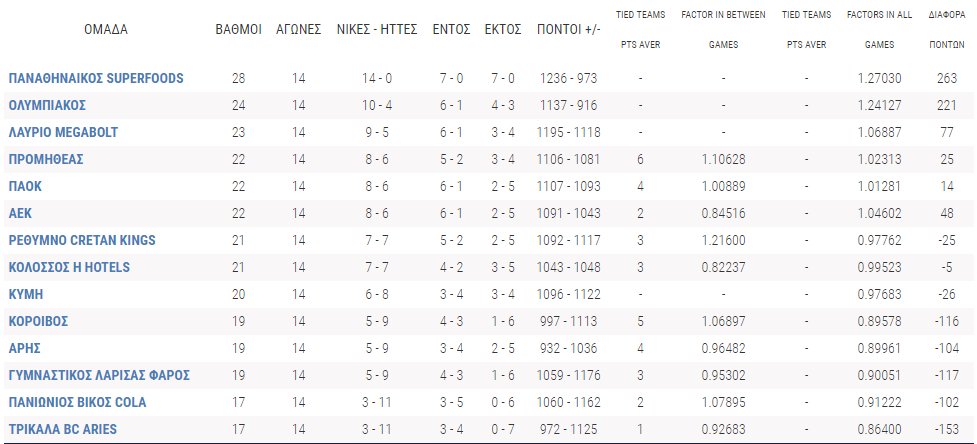This screenshot has width=977, height=444.
Task: Click the ΚΥΜΗ team name
Action: pos(26,294)
